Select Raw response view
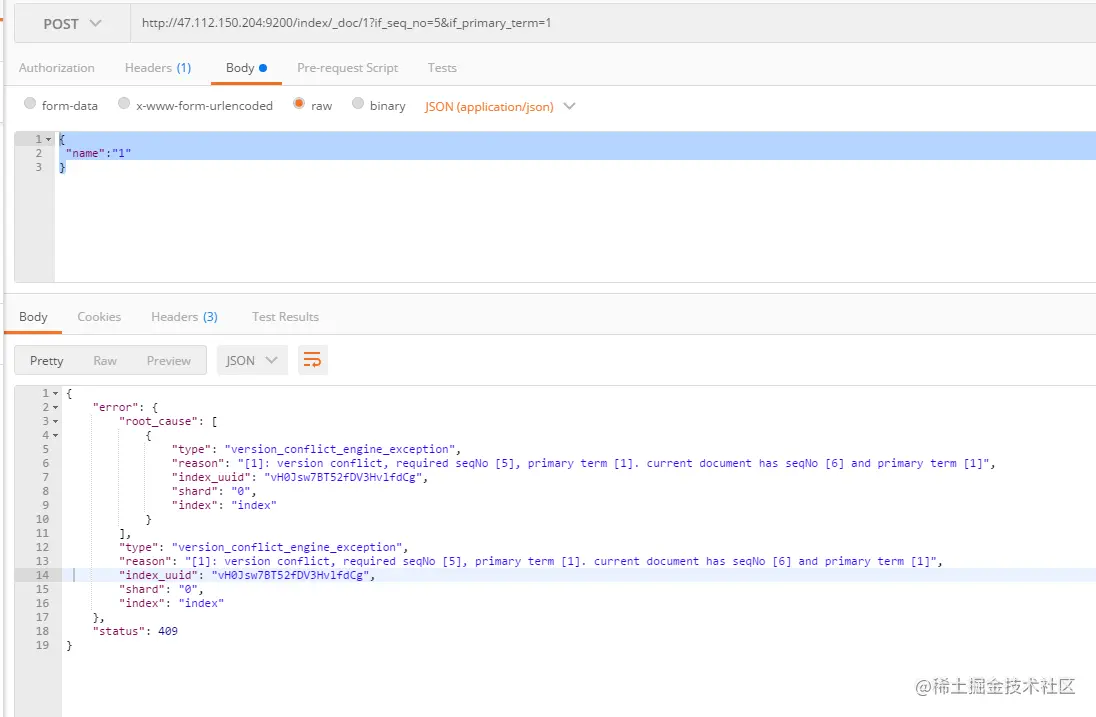The width and height of the screenshot is (1096, 717). tap(105, 361)
